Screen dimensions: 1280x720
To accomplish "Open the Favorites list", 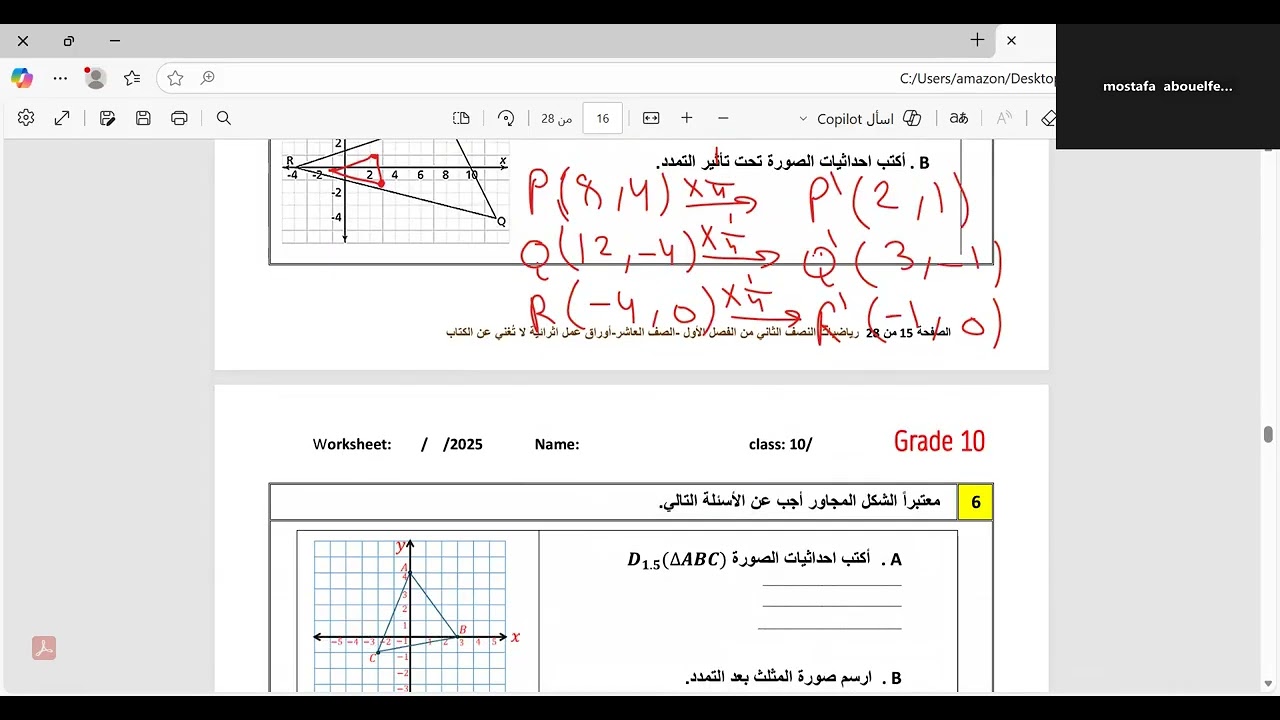I will point(132,78).
